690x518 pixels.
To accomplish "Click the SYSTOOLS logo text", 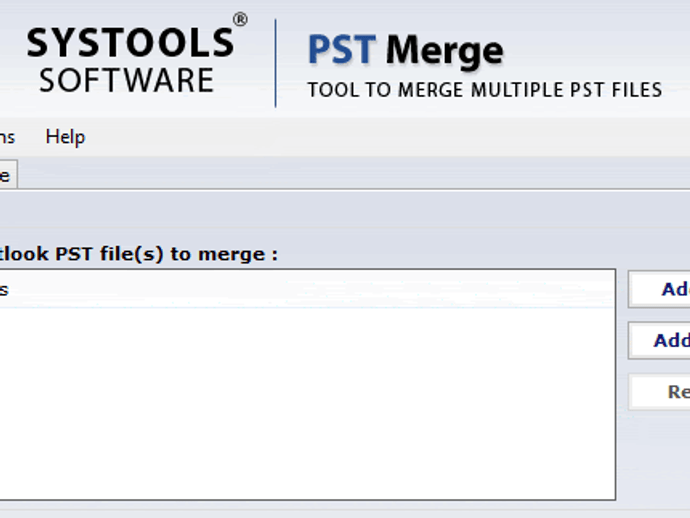I will (130, 43).
